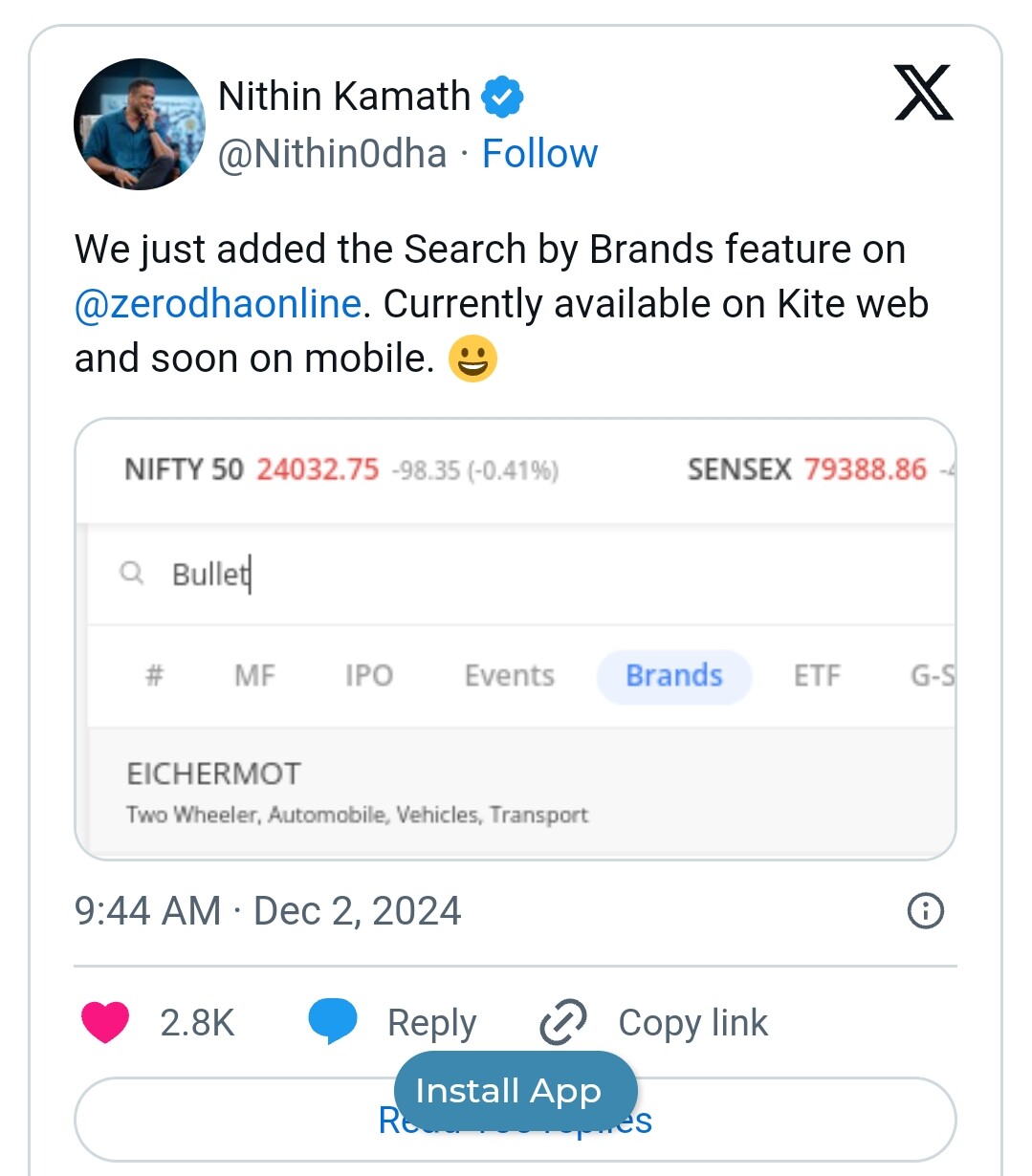This screenshot has width=1032, height=1176.
Task: Select the IPO tab
Action: (369, 676)
